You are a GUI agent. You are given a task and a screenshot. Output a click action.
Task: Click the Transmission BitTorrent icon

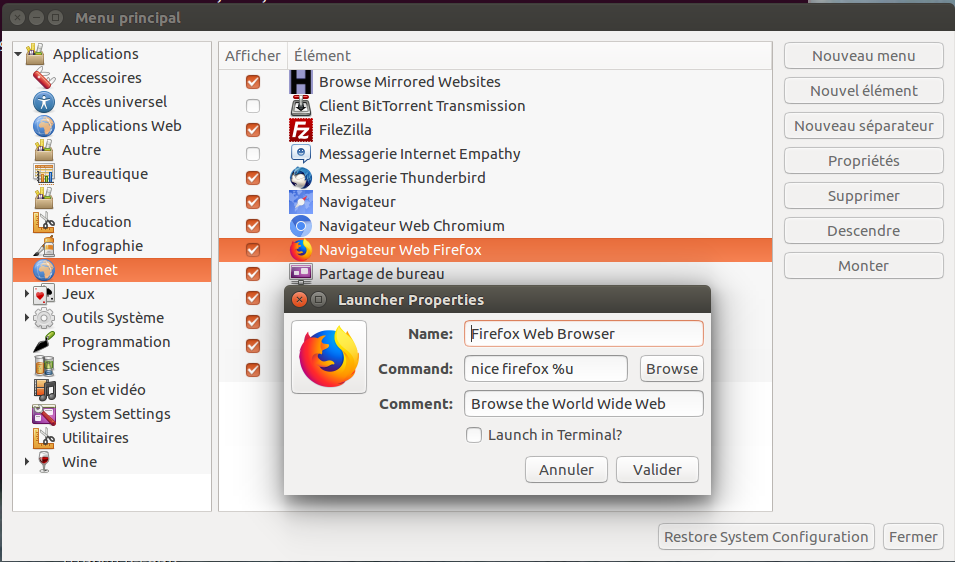(x=300, y=106)
